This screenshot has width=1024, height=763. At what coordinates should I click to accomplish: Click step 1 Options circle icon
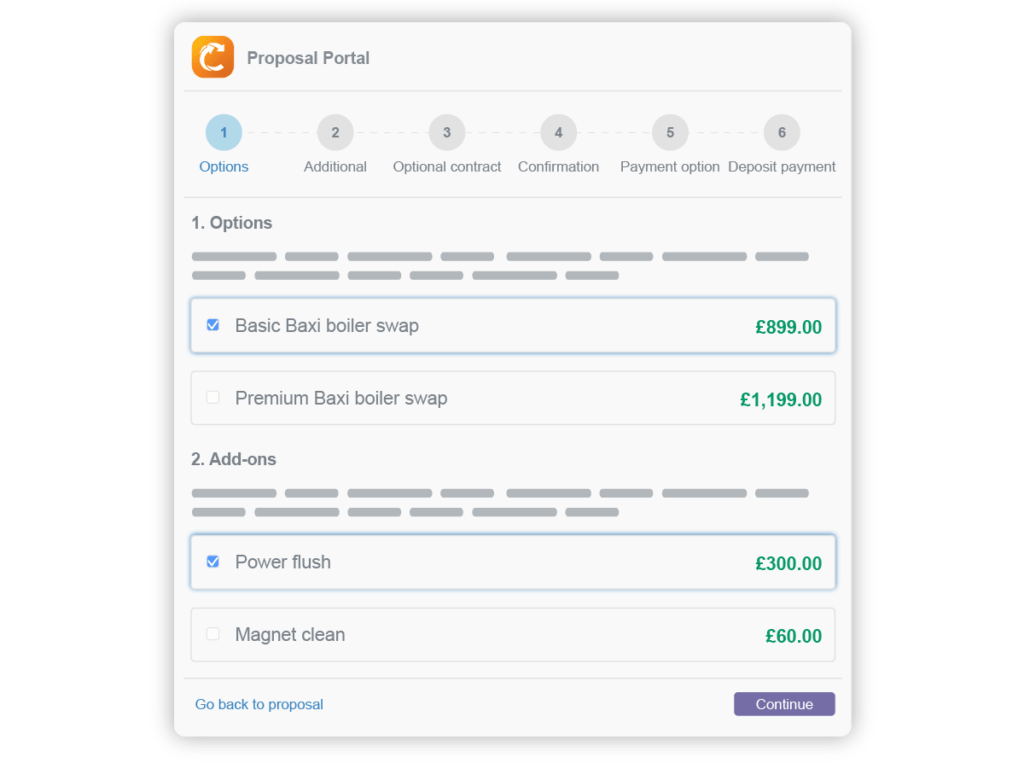223,132
